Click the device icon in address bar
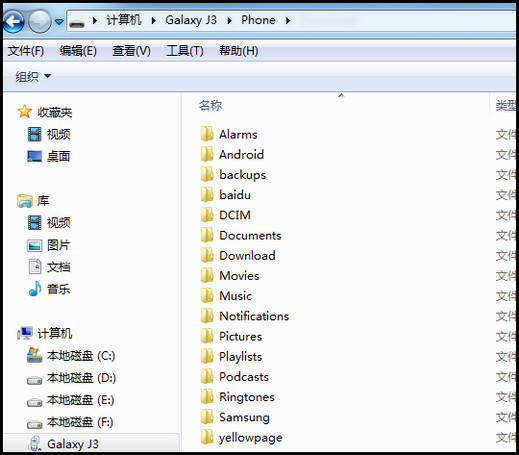519x455 pixels. point(77,23)
